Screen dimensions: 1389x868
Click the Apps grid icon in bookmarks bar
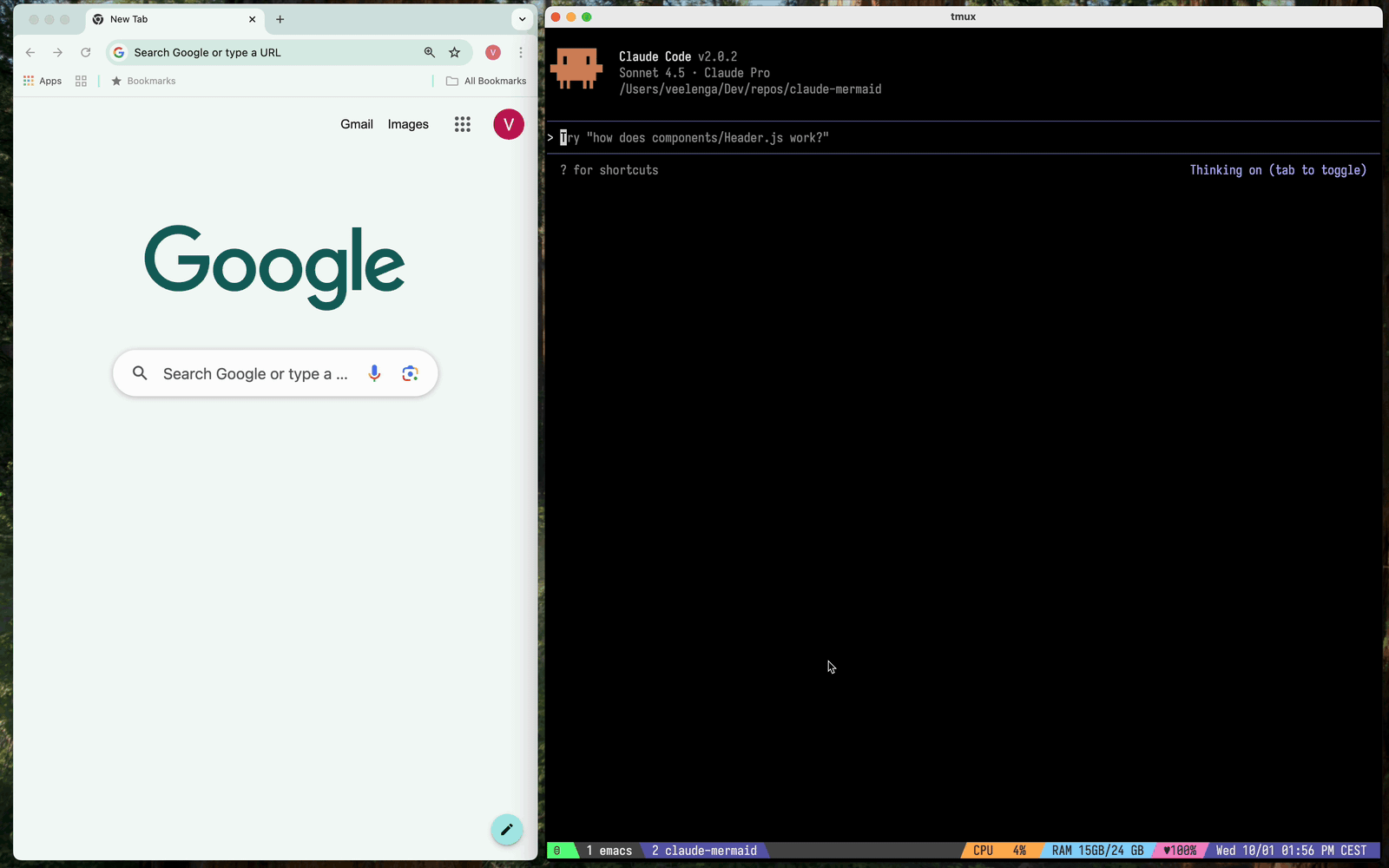(28, 80)
